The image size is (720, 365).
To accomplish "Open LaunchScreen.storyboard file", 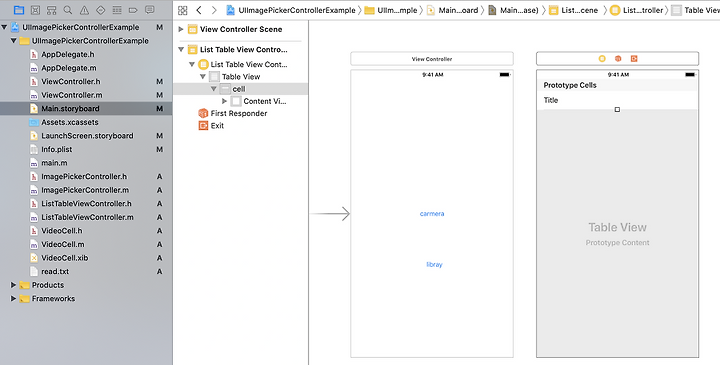I will pyautogui.click(x=86, y=135).
